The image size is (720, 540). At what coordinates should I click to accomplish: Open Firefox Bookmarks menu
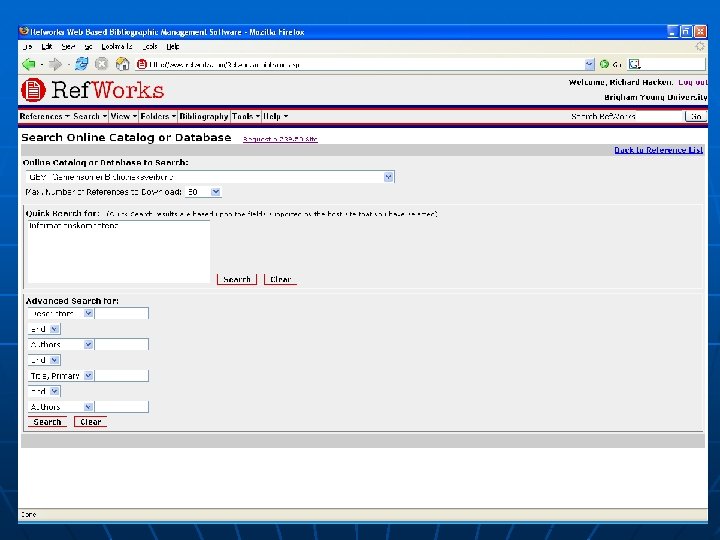[x=117, y=46]
